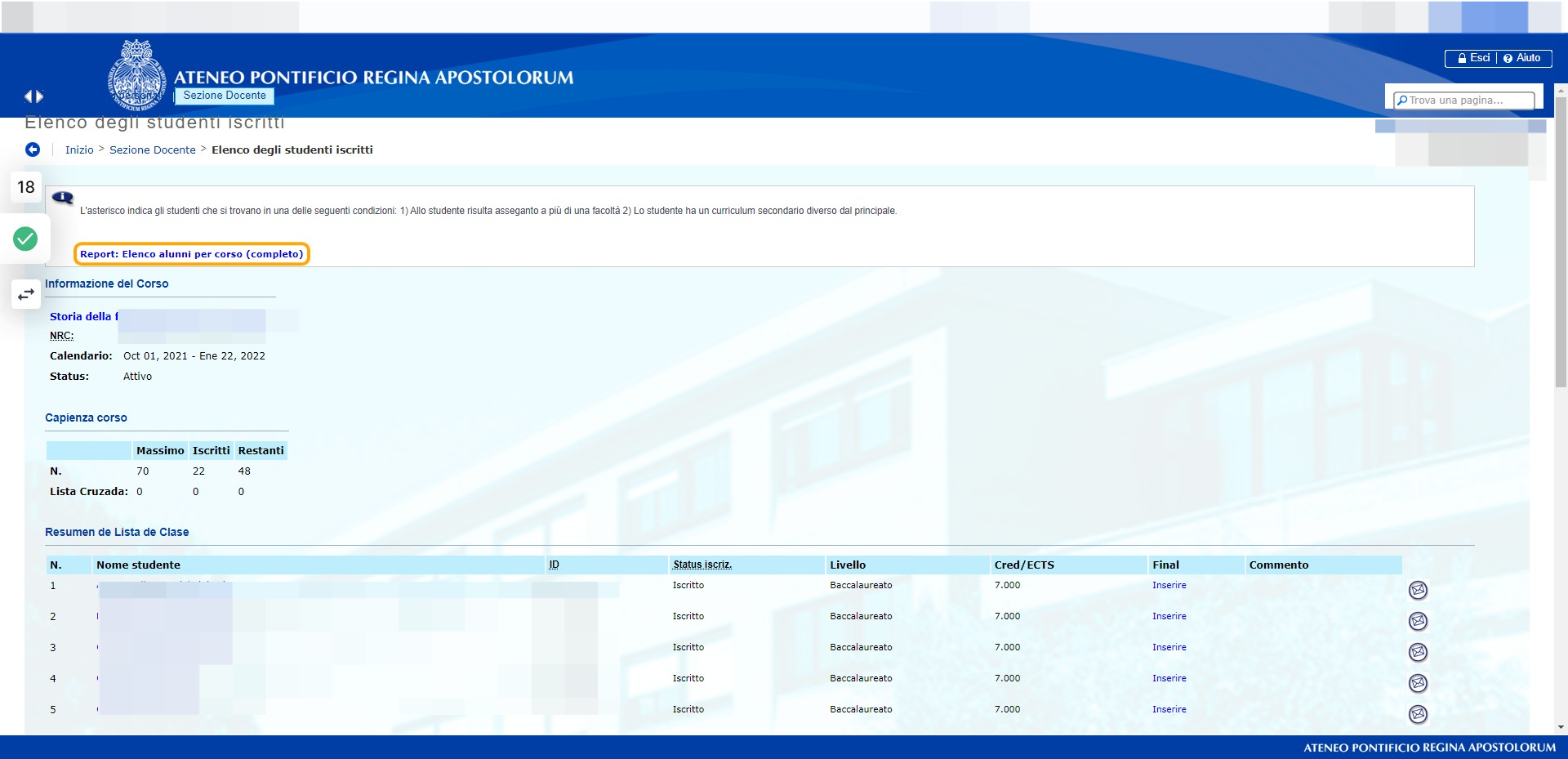Click the scrollbar down arrow
Viewport: 1568px width, 759px height.
1561,727
